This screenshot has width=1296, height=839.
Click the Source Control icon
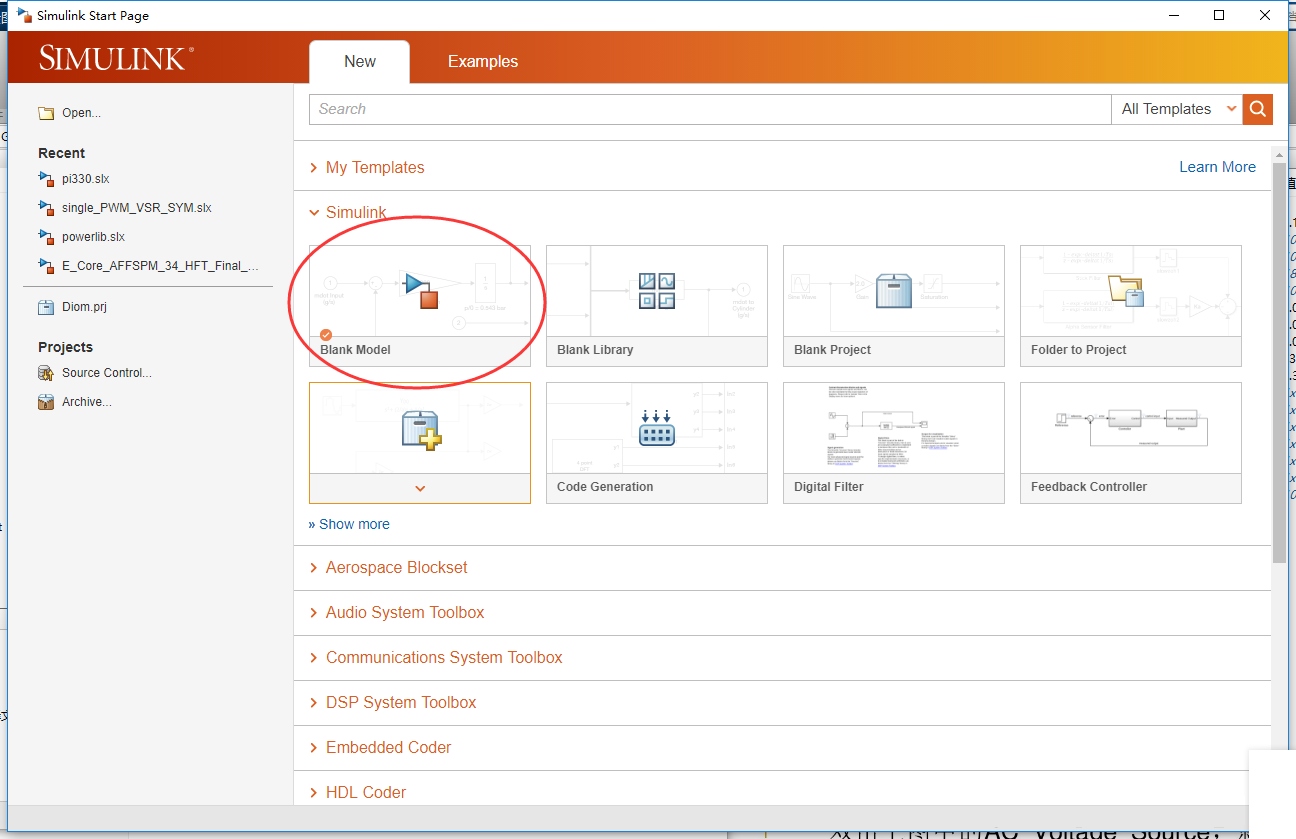46,373
